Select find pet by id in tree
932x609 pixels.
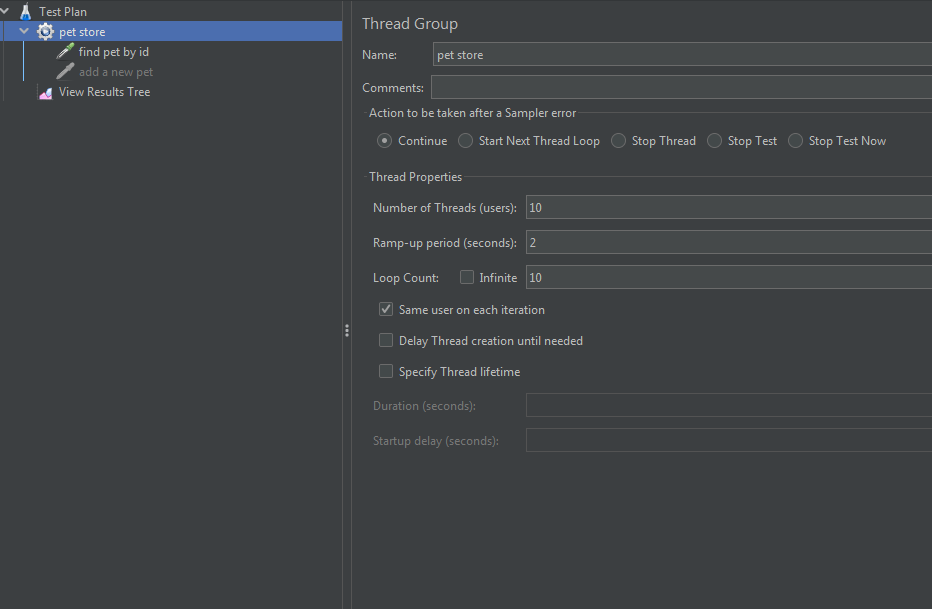coord(114,52)
